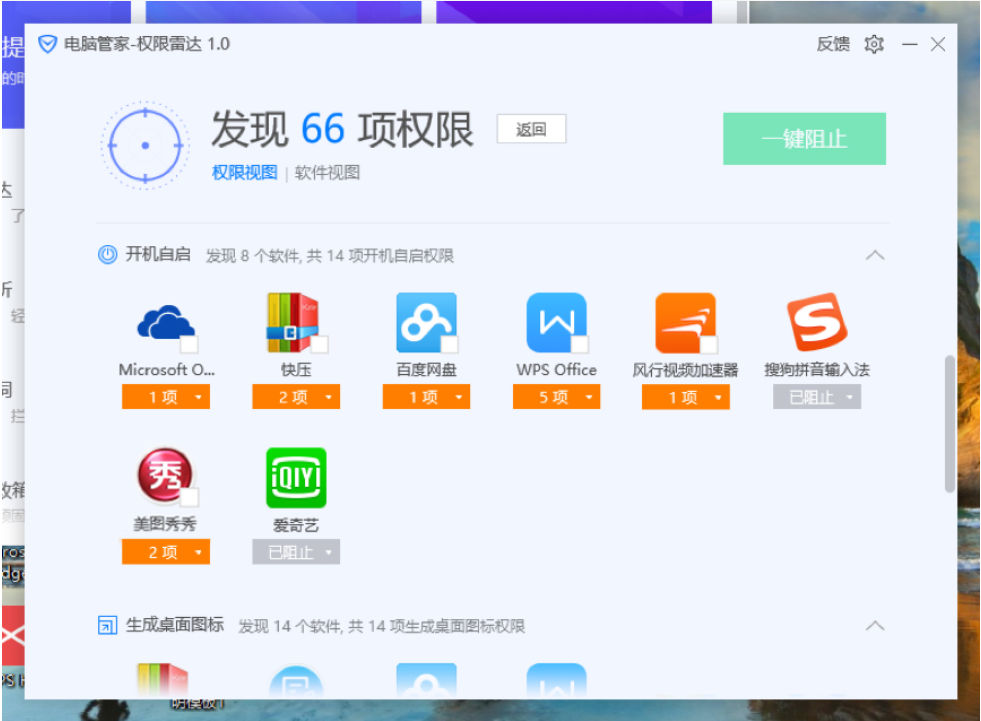Click the WPS Office name label
Viewport: 981px width, 721px height.
[x=557, y=370]
